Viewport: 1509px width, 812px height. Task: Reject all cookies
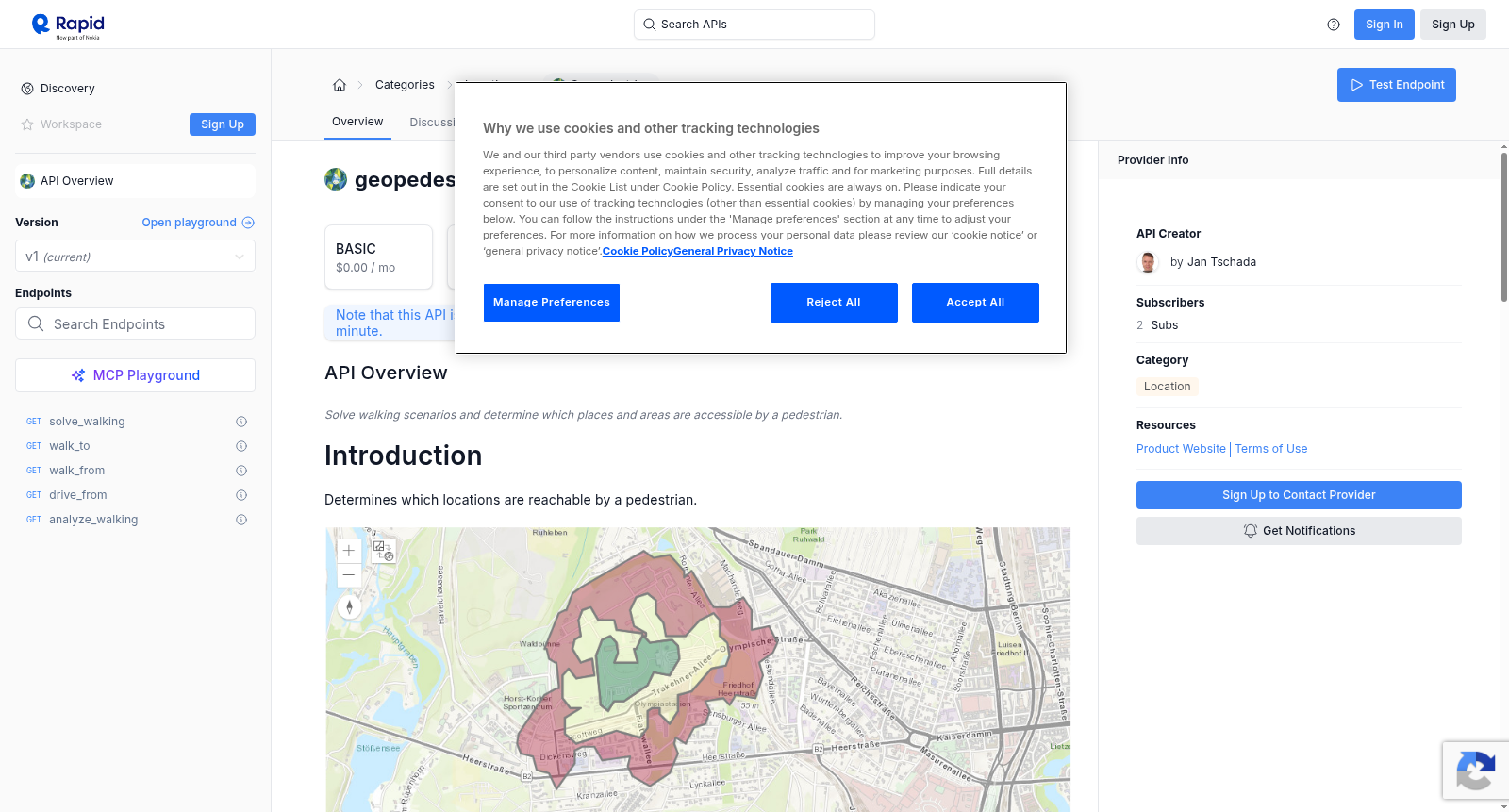[x=834, y=303]
